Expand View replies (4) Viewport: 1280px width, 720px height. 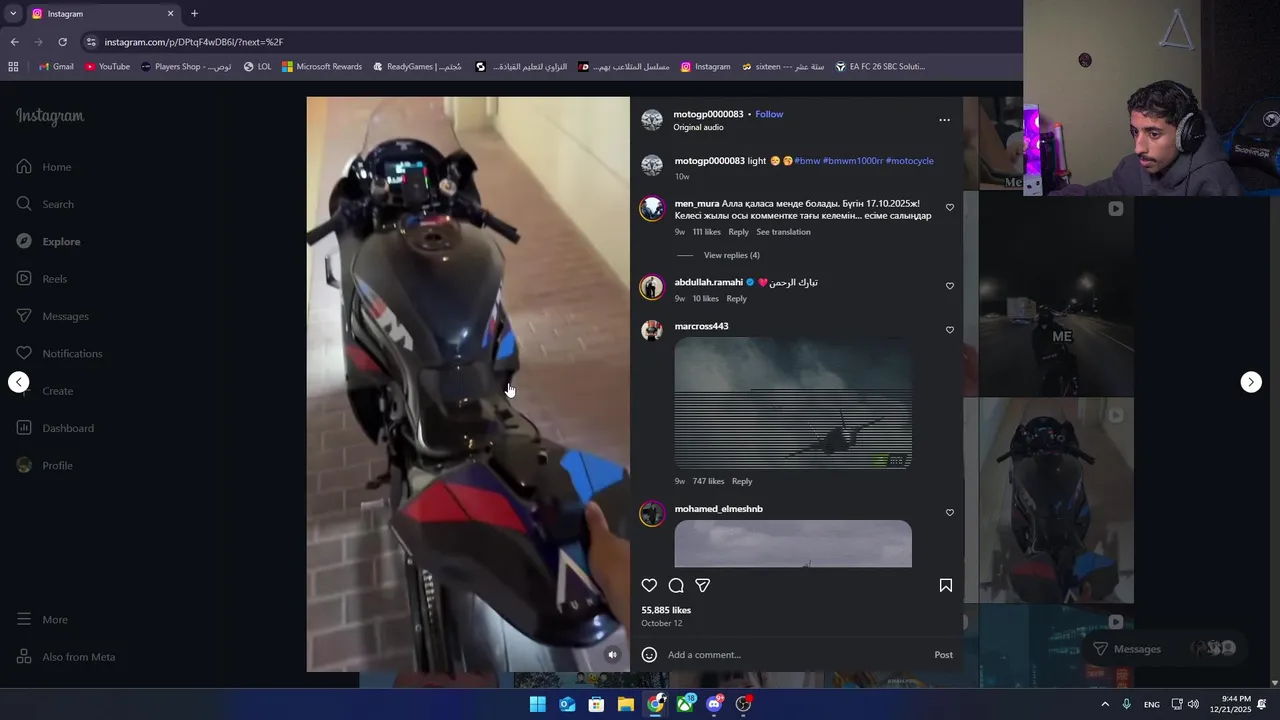tap(732, 256)
